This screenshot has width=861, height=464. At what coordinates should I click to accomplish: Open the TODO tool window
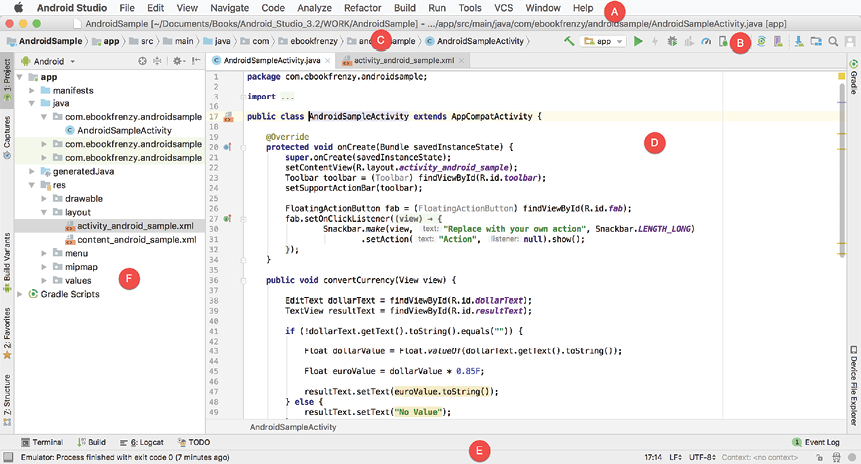[194, 442]
